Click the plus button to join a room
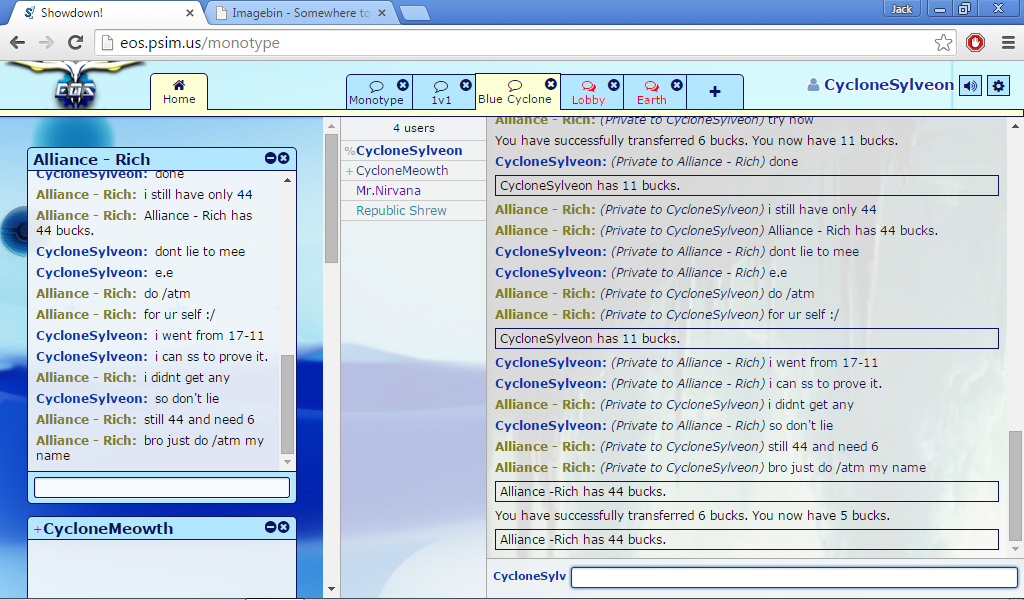 [715, 92]
